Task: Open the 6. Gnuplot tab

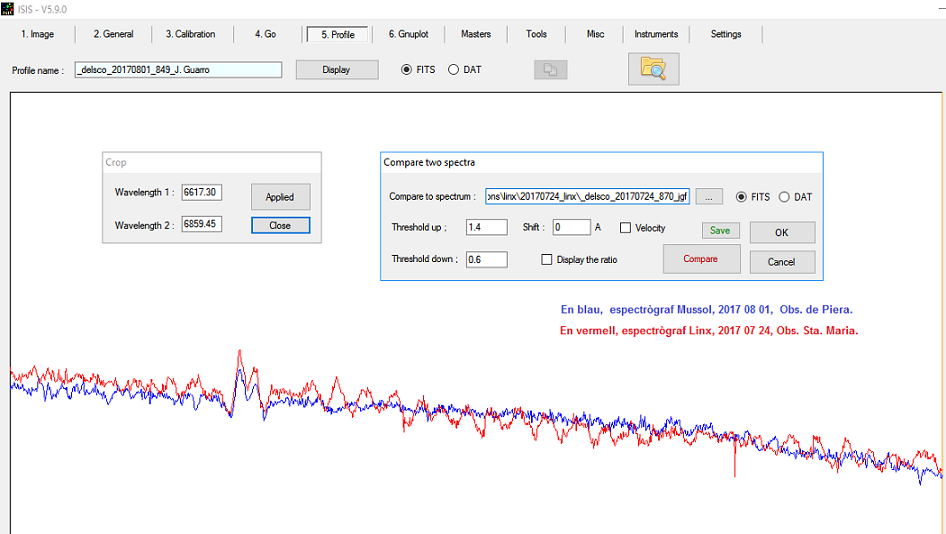Action: pos(408,34)
